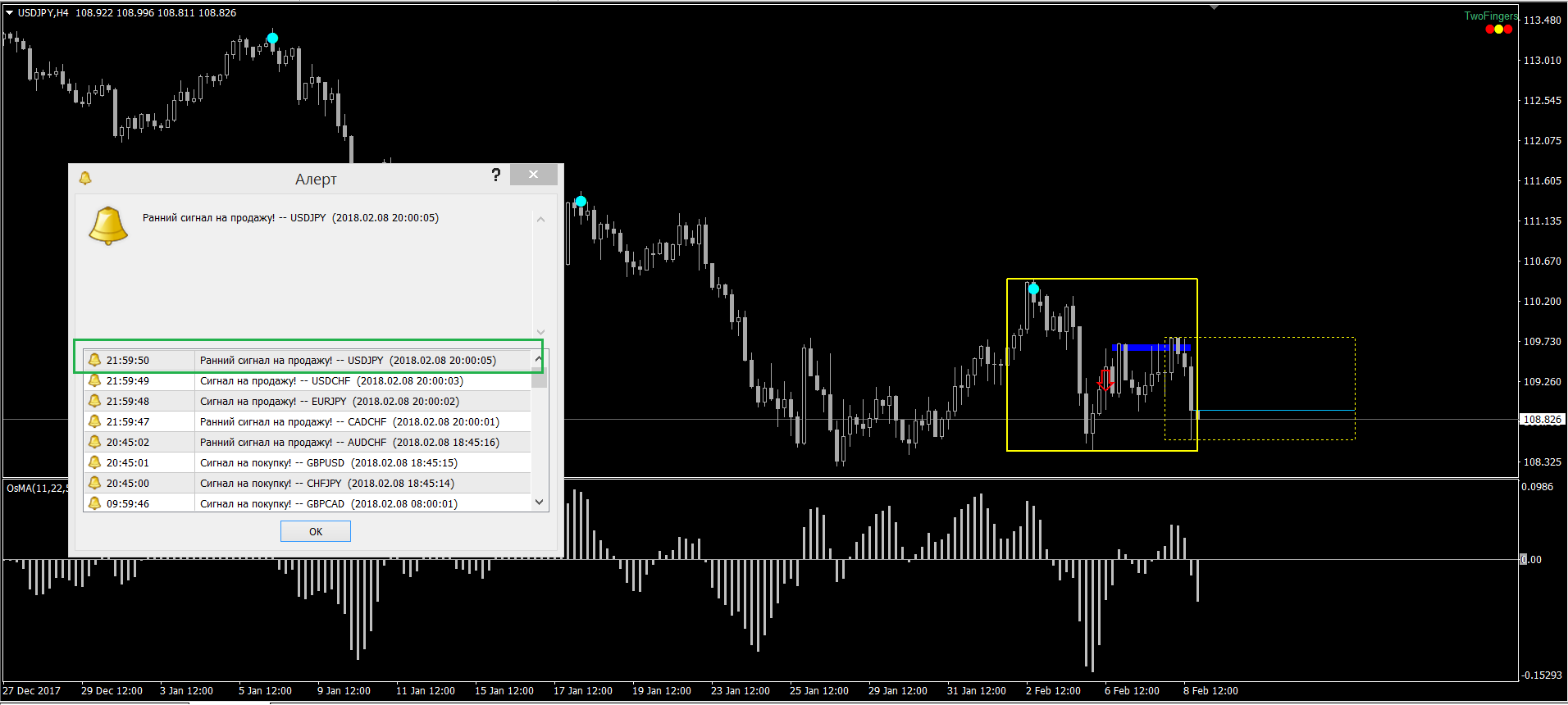The image size is (1568, 705).
Task: Click the 20:45:02 time cell
Action: point(128,442)
